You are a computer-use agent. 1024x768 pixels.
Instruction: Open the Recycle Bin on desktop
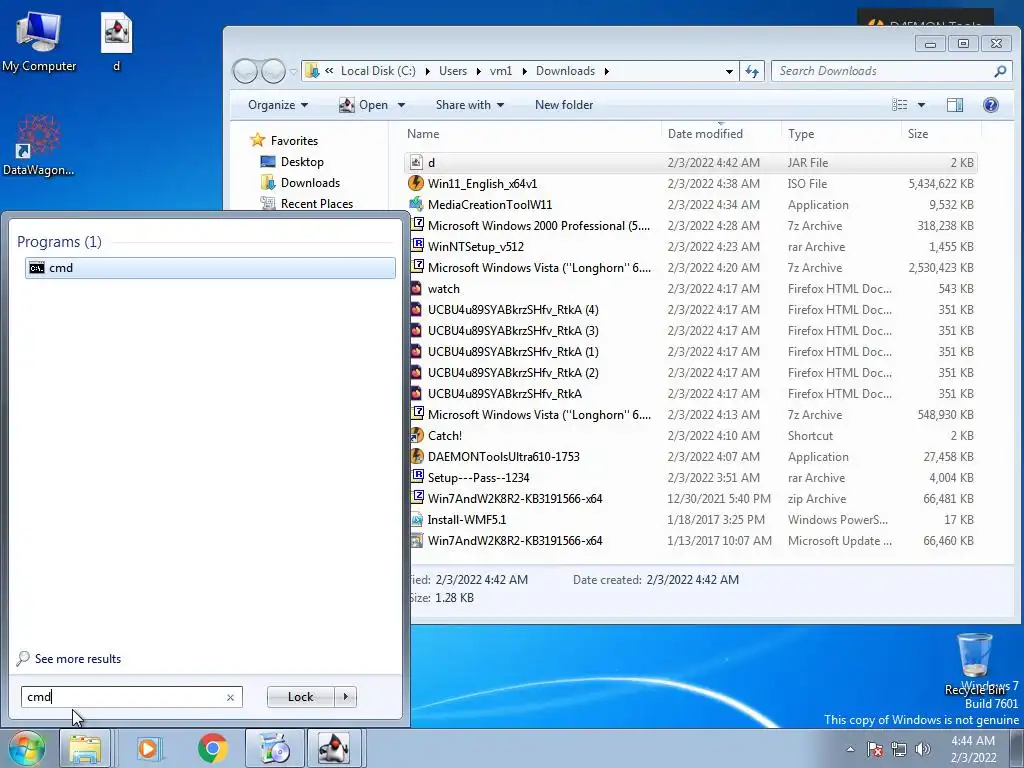pyautogui.click(x=974, y=663)
